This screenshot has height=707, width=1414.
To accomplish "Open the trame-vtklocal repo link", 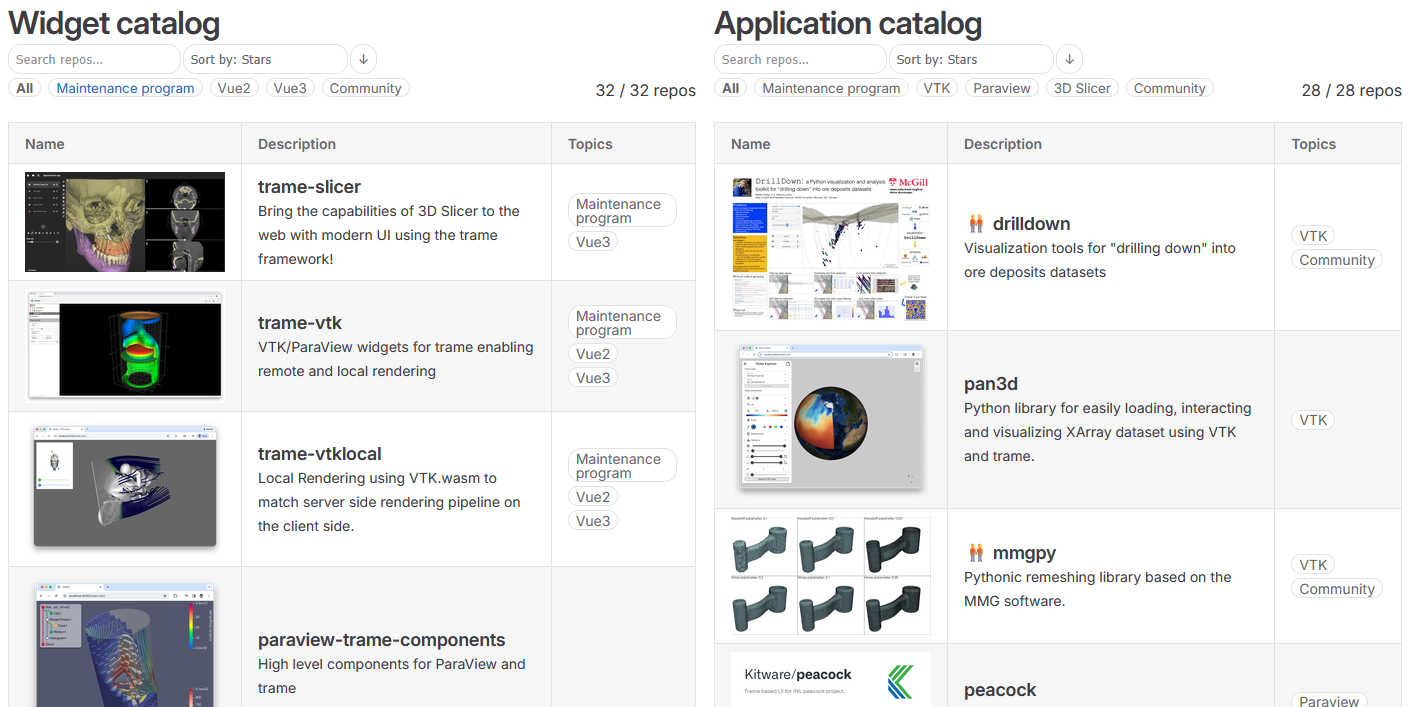I will [320, 453].
